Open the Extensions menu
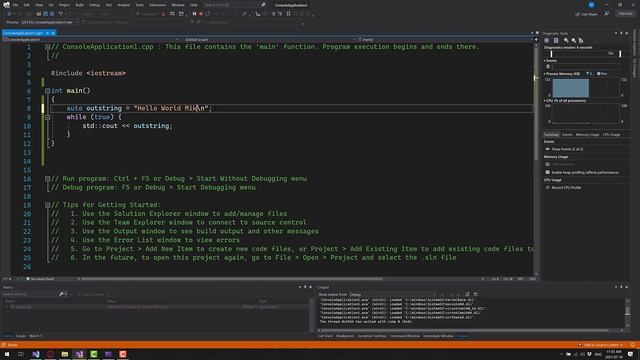This screenshot has height=360, width=640. click(x=157, y=5)
